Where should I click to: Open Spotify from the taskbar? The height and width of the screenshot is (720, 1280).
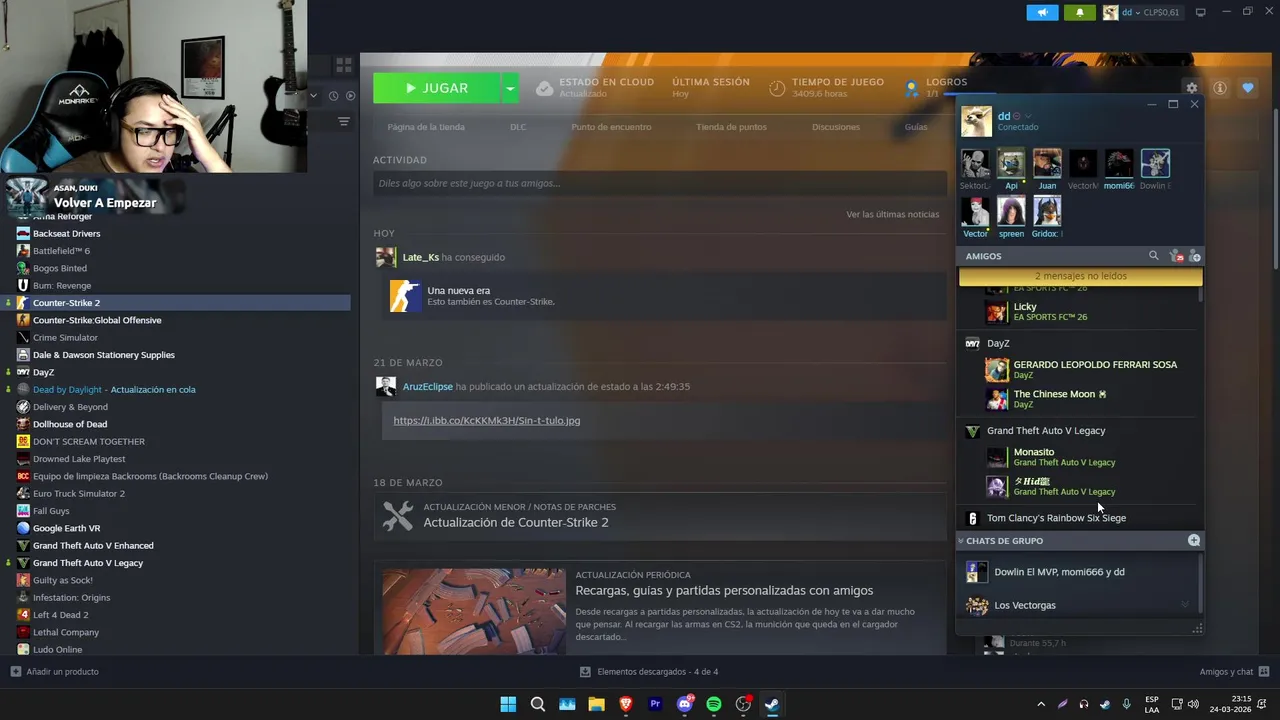tap(713, 704)
